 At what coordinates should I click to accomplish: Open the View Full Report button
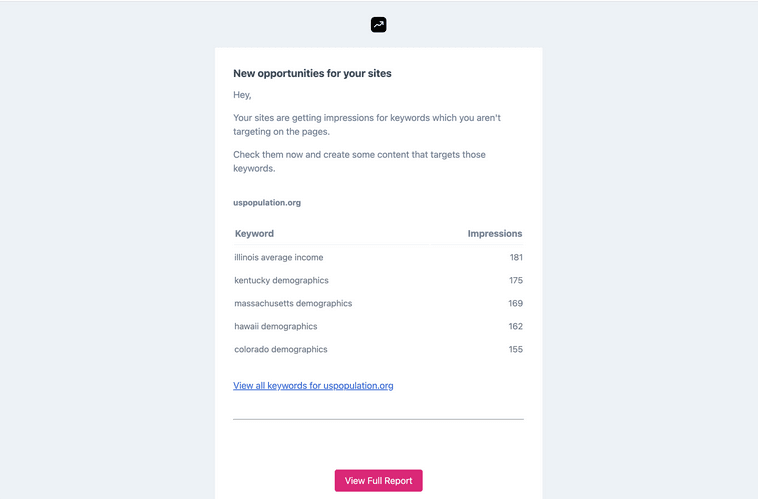[379, 481]
